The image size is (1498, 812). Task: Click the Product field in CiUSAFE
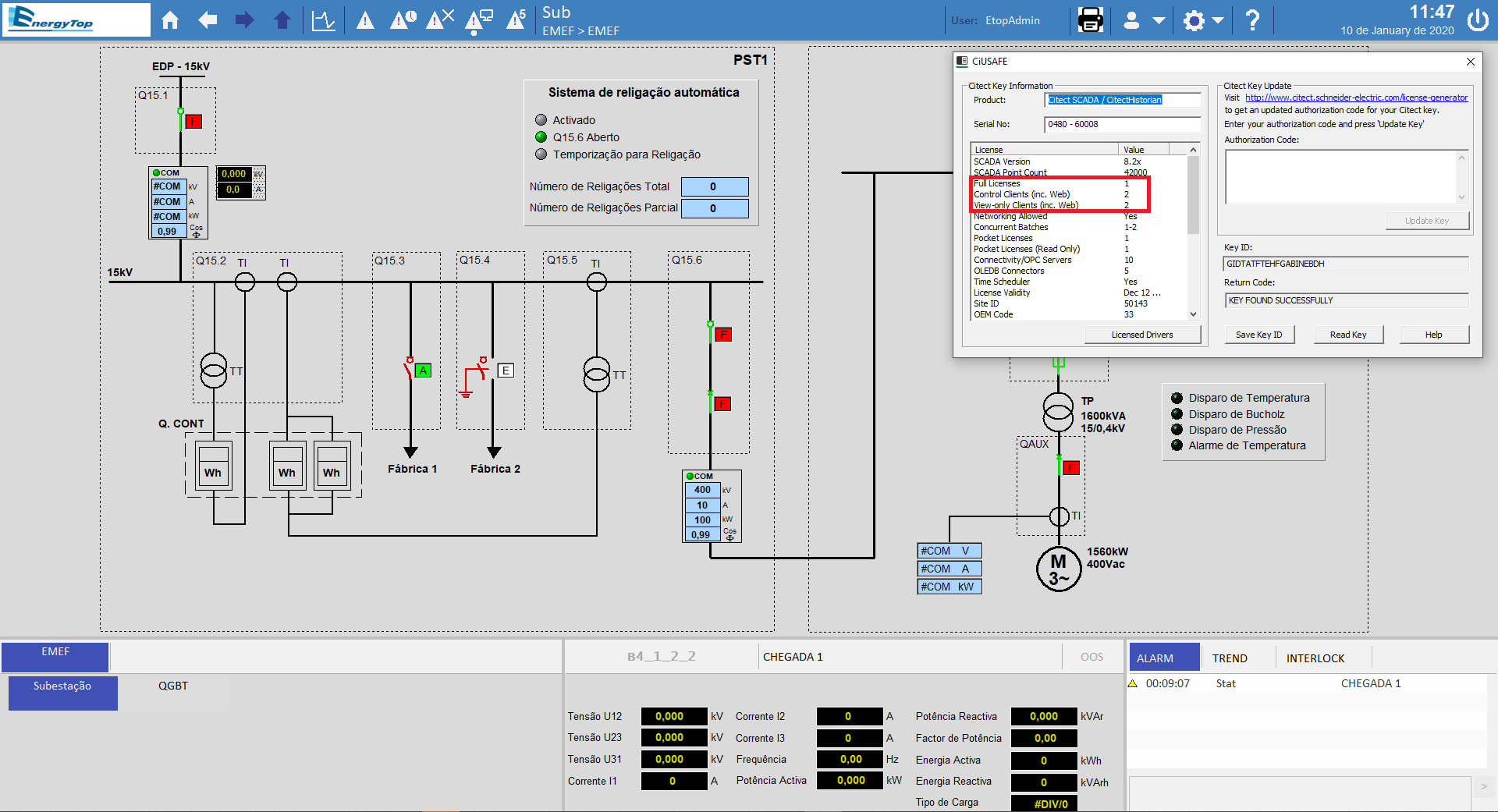pyautogui.click(x=1123, y=100)
